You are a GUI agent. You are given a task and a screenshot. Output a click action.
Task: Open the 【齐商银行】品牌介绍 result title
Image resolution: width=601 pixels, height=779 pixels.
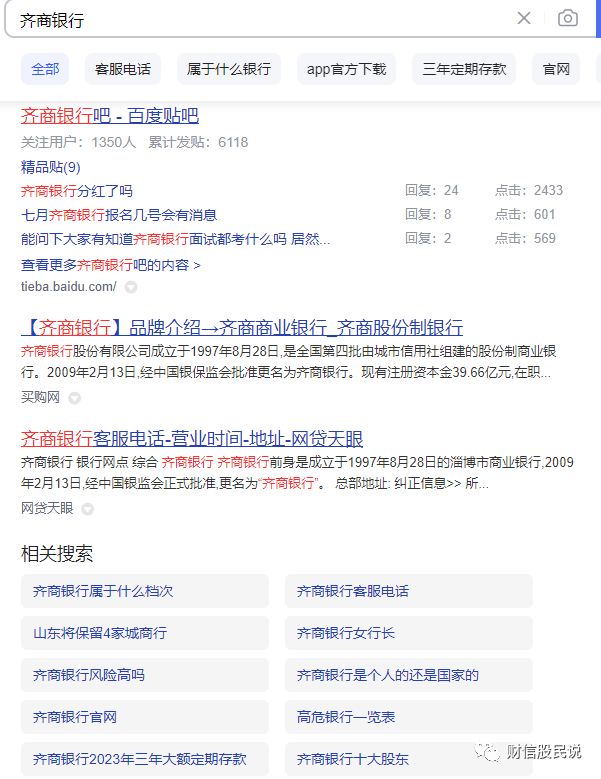[242, 327]
